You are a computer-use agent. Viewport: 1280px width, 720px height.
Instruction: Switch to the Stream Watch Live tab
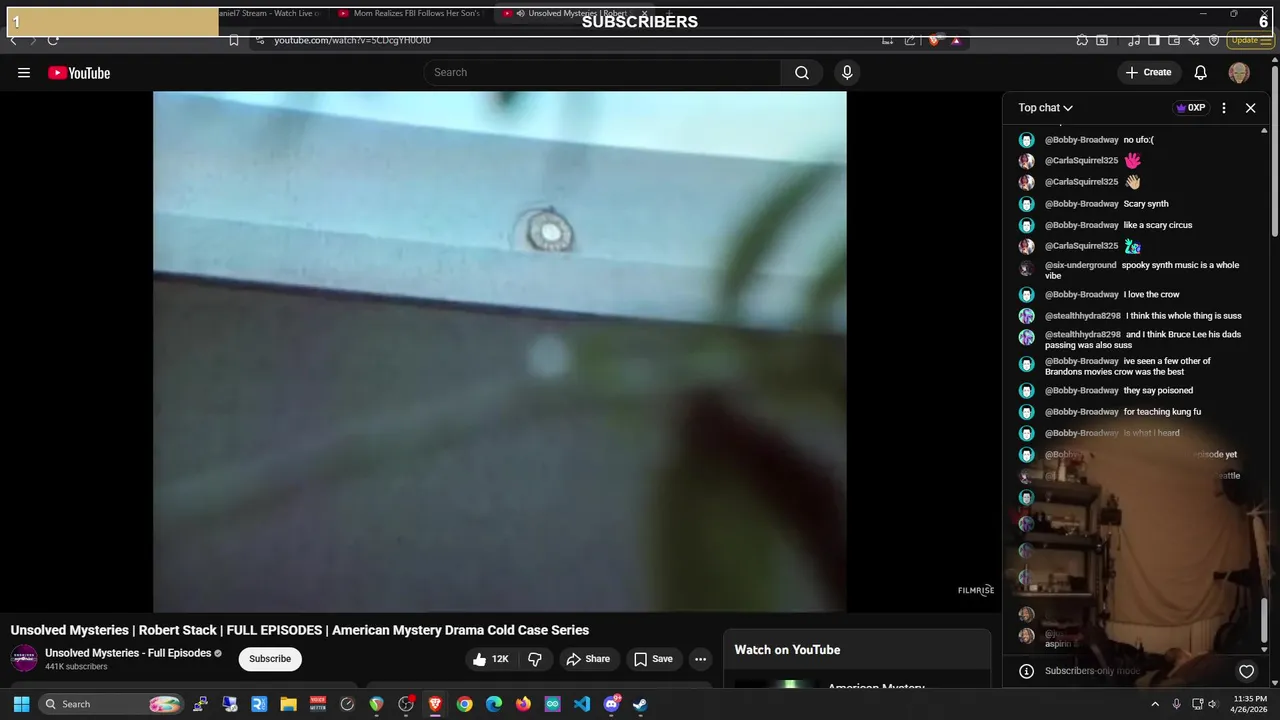(x=270, y=13)
